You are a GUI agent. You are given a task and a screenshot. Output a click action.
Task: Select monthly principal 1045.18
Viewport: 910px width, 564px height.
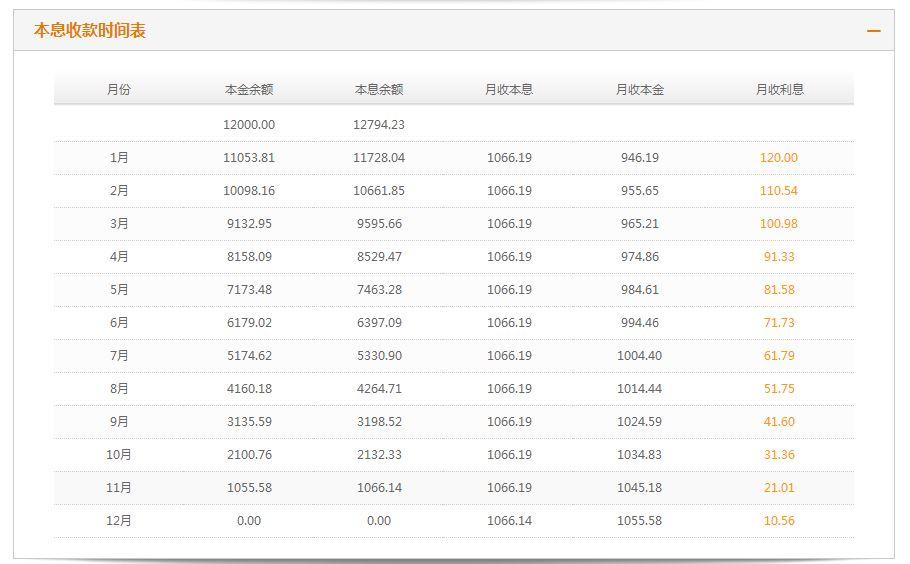tap(640, 488)
